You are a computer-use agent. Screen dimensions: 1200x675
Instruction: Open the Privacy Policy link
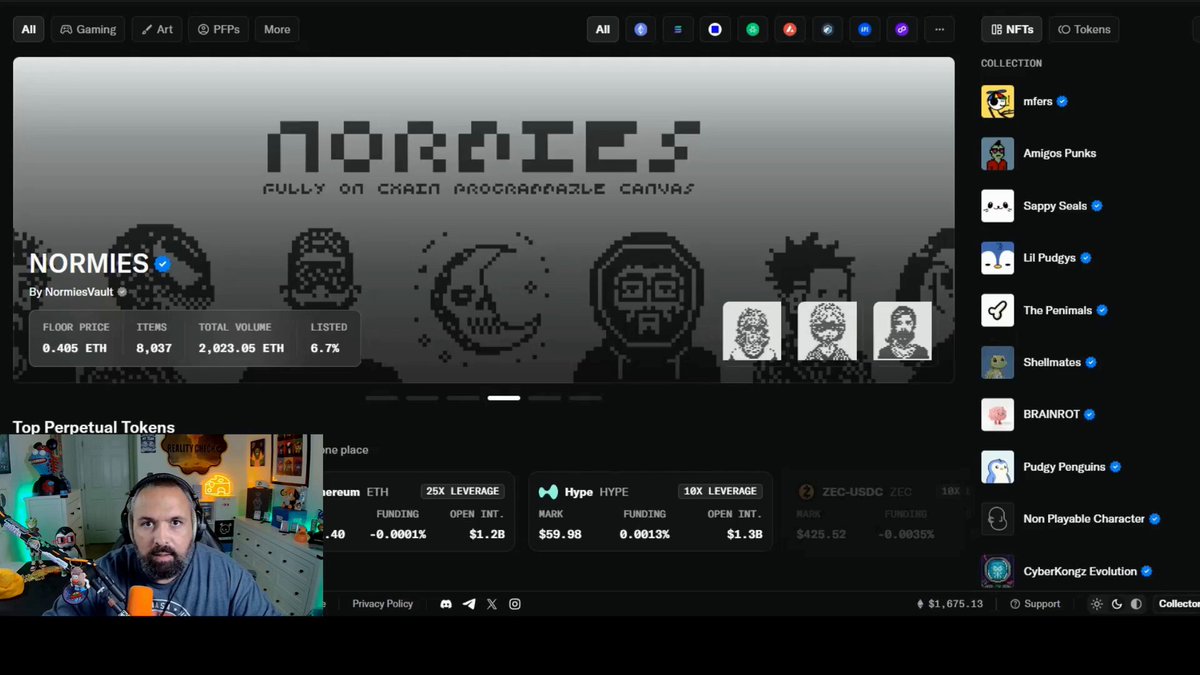382,604
